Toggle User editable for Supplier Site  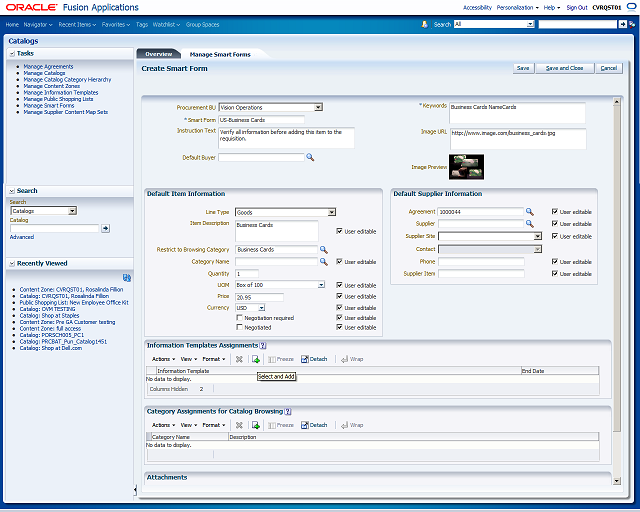coord(555,236)
